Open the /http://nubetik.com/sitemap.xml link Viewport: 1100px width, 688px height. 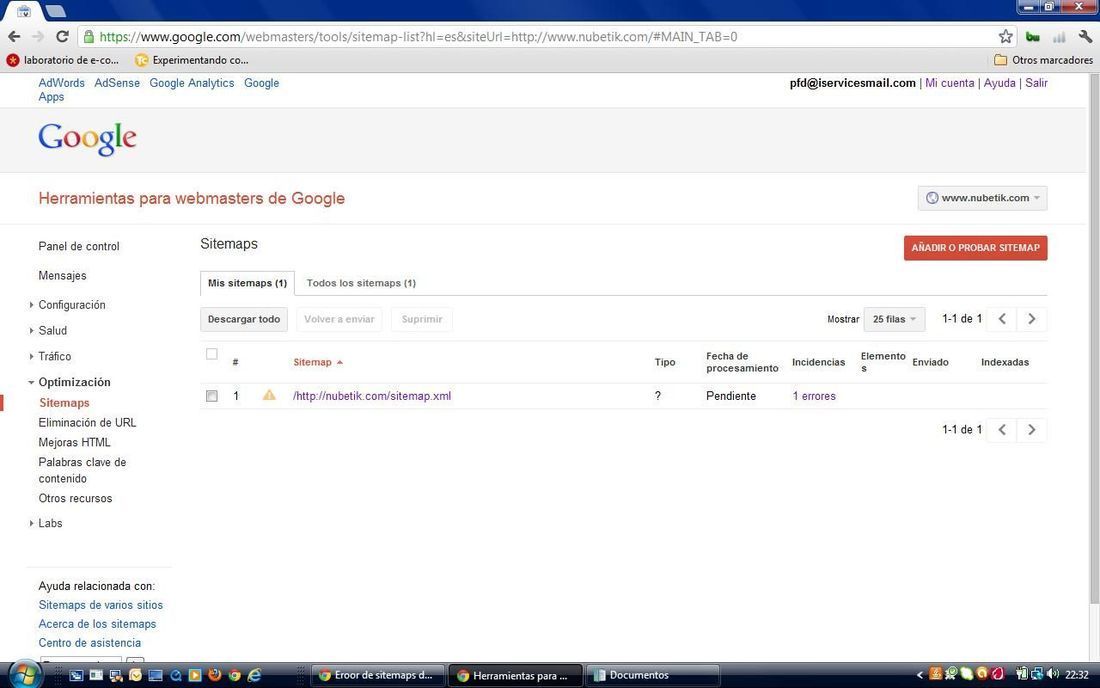point(372,396)
